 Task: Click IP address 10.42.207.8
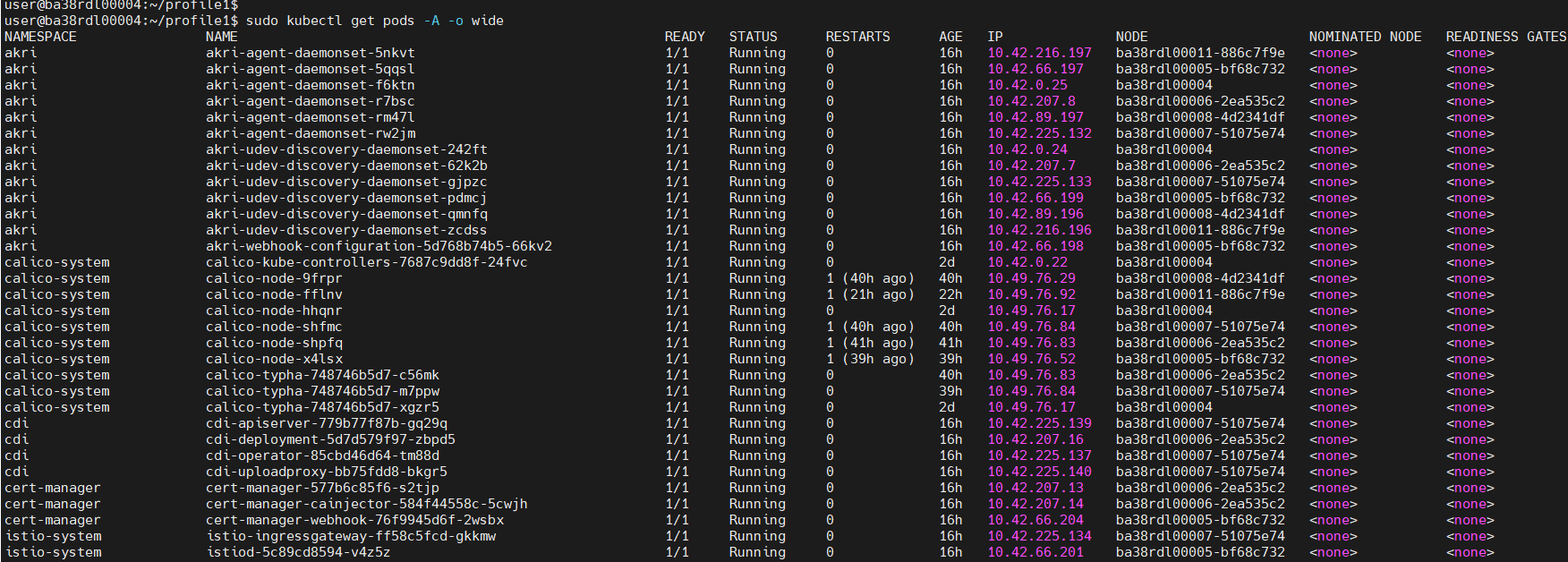1032,101
